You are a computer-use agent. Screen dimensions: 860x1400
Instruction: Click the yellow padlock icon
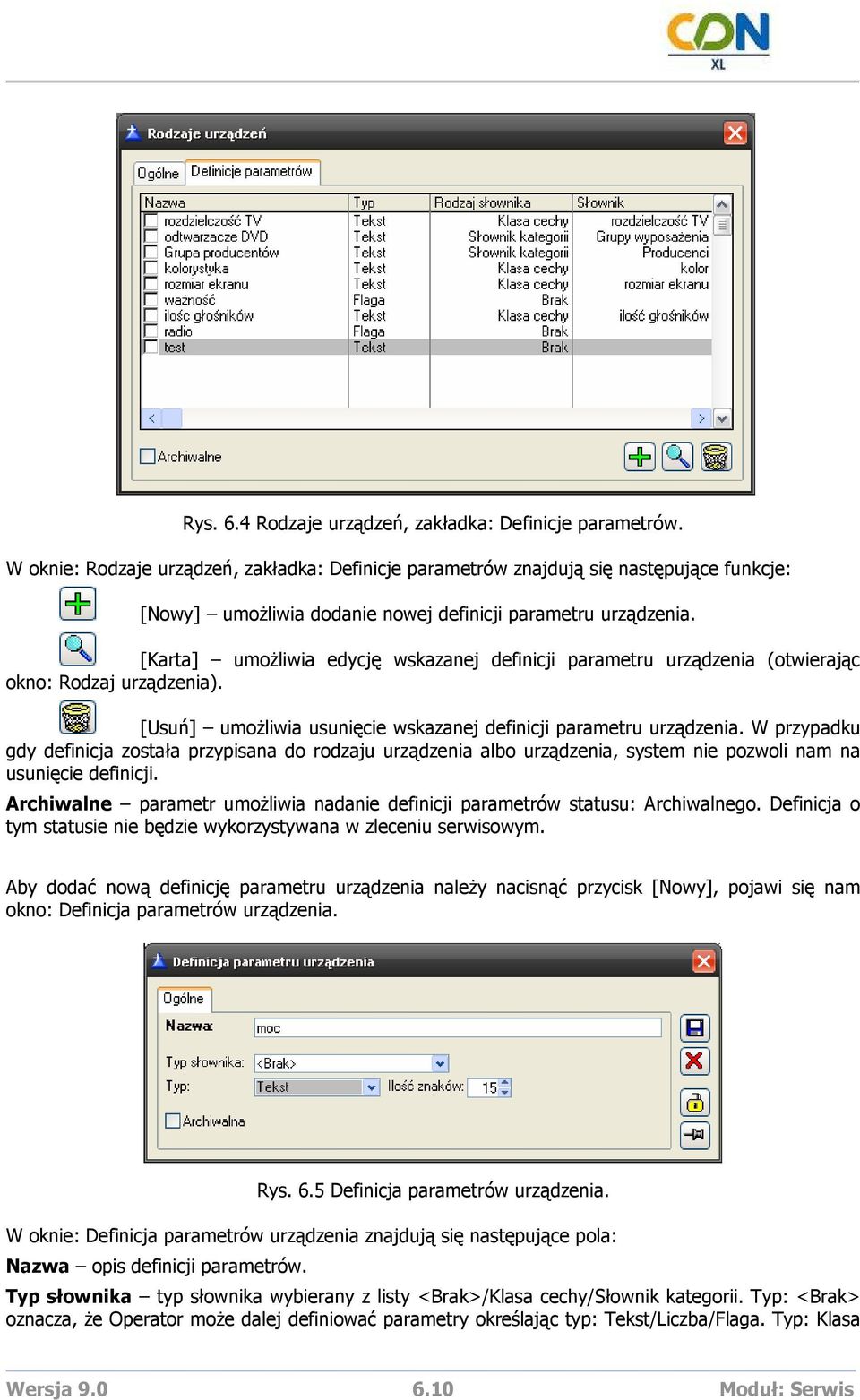(695, 1102)
